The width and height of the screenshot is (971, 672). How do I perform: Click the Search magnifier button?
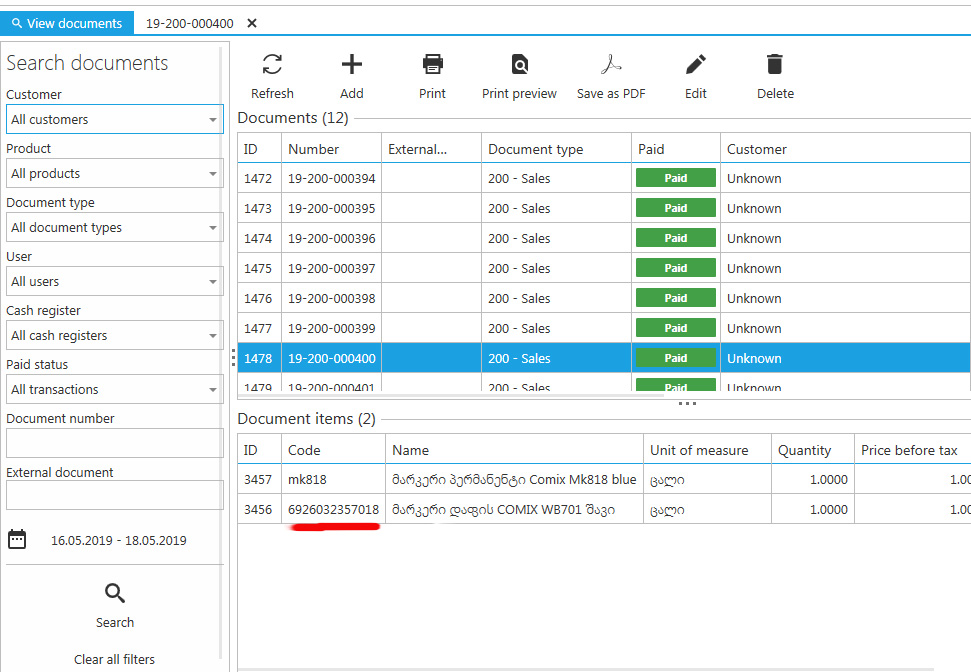click(x=115, y=594)
